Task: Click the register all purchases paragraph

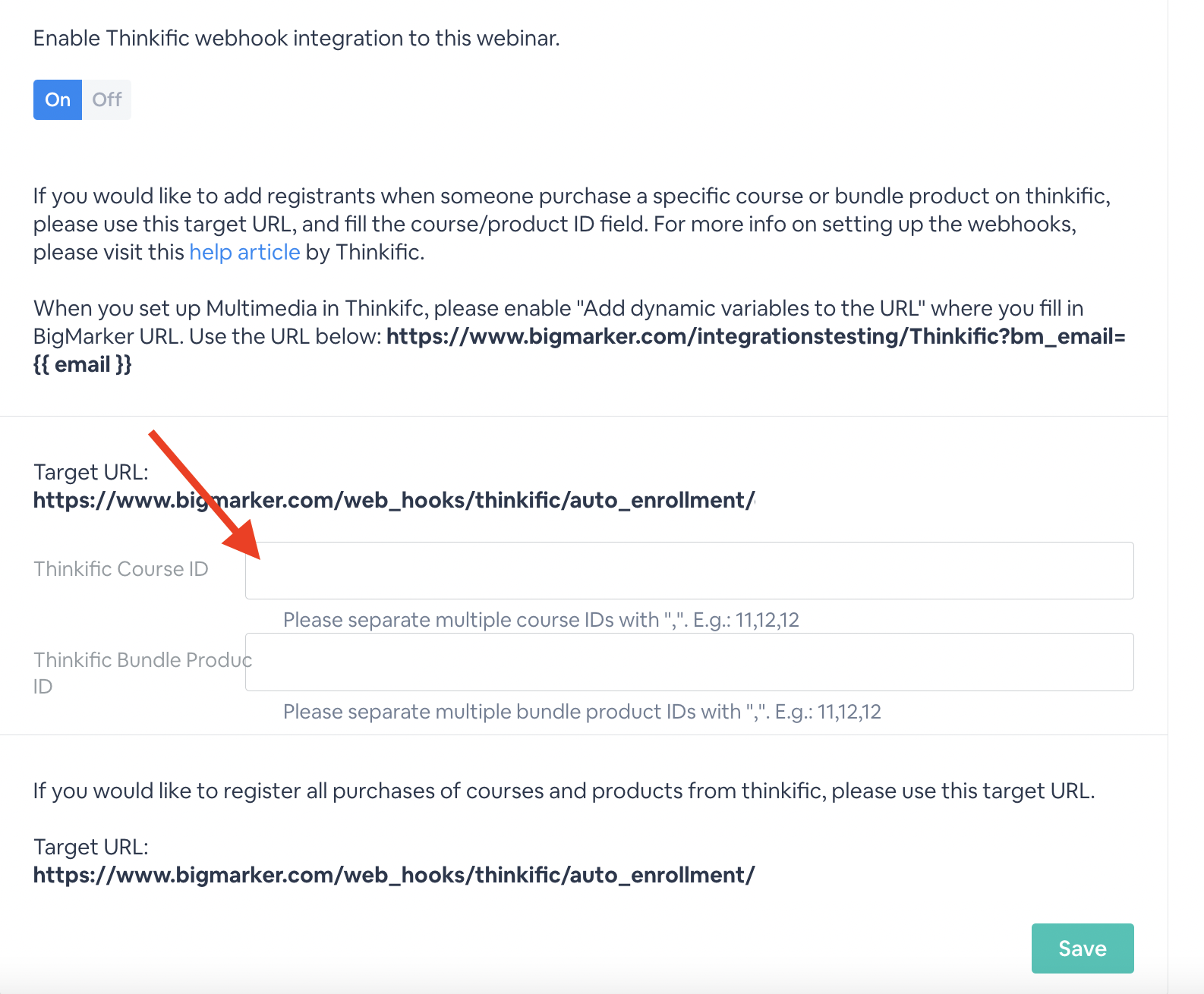Action: [564, 791]
